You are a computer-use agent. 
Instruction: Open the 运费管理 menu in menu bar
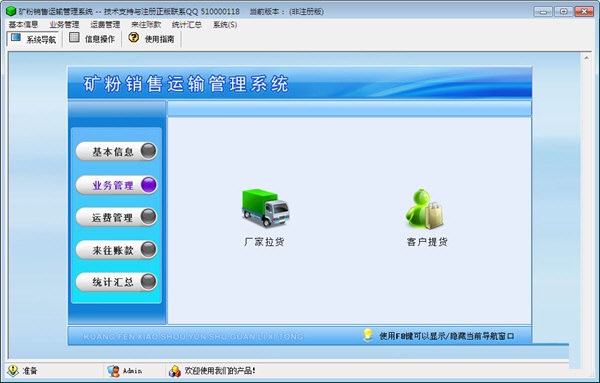105,24
